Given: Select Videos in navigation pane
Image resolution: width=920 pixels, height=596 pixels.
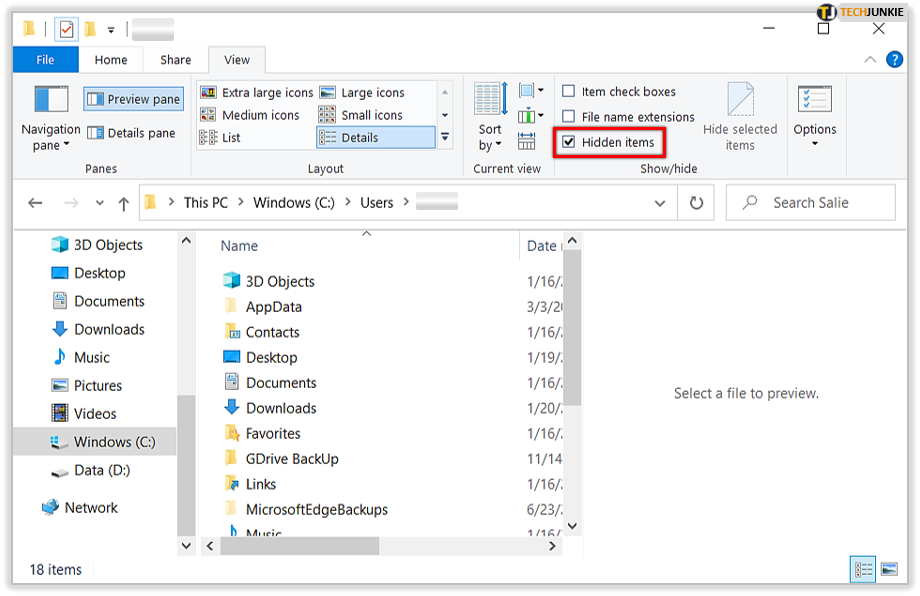Looking at the screenshot, I should [84, 414].
